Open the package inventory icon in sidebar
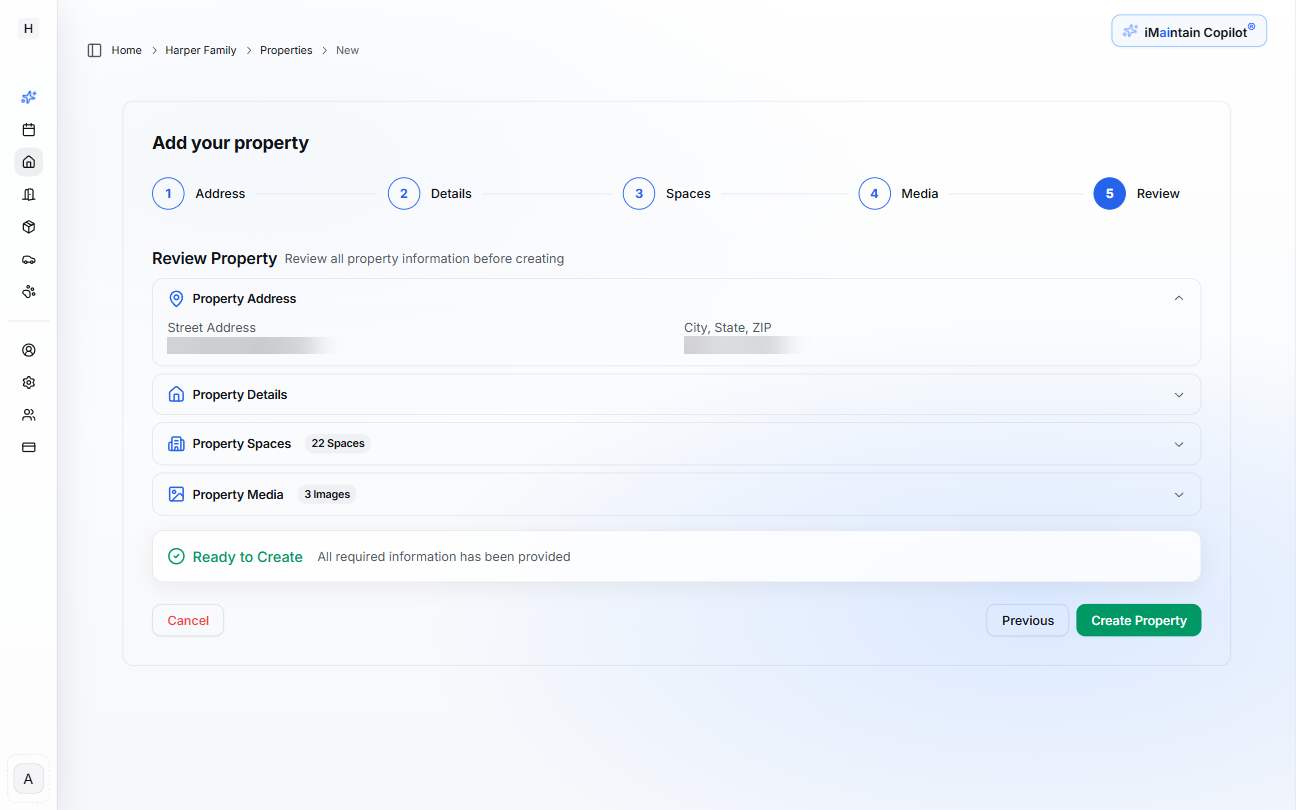 pyautogui.click(x=28, y=227)
